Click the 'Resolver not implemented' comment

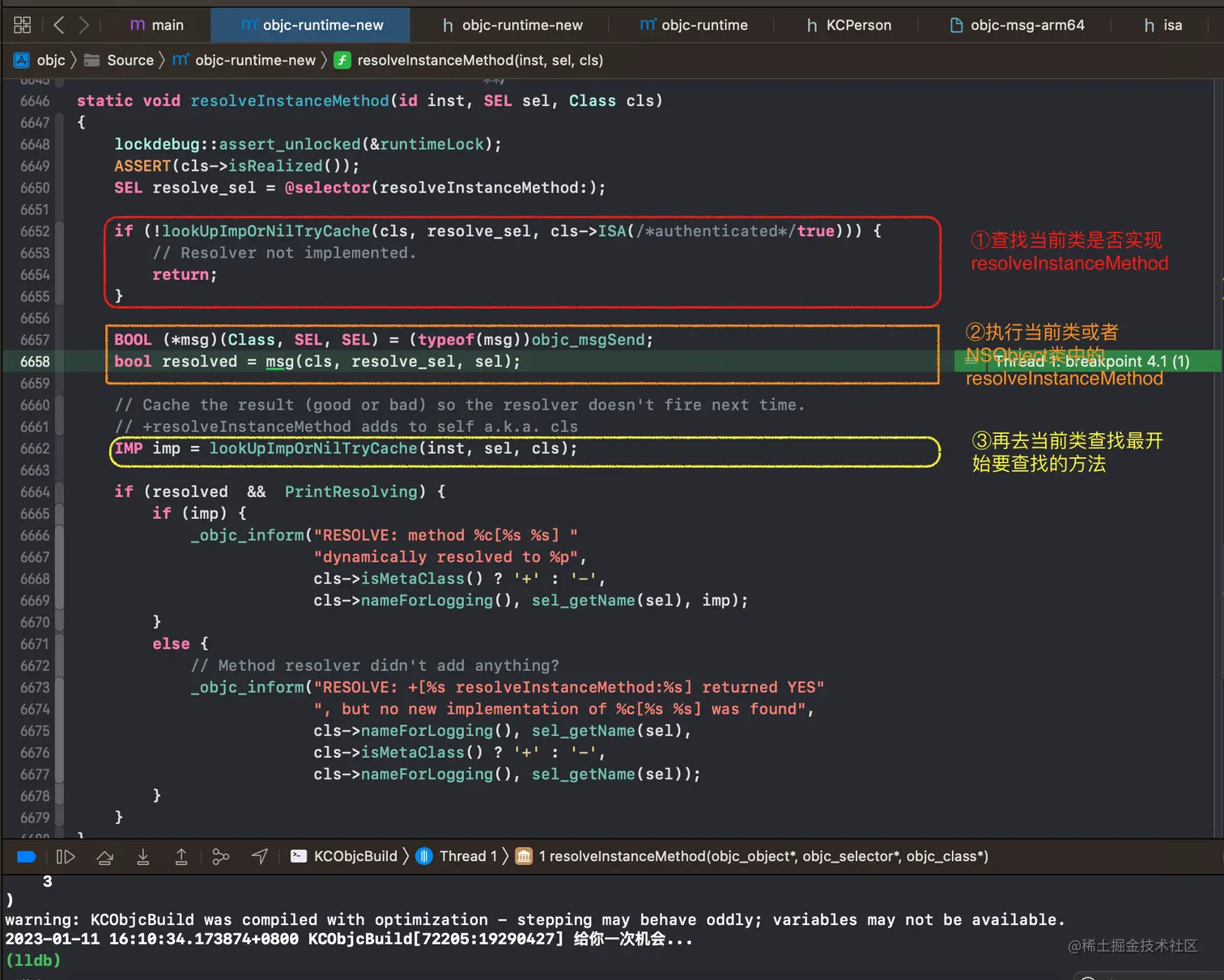coord(284,253)
